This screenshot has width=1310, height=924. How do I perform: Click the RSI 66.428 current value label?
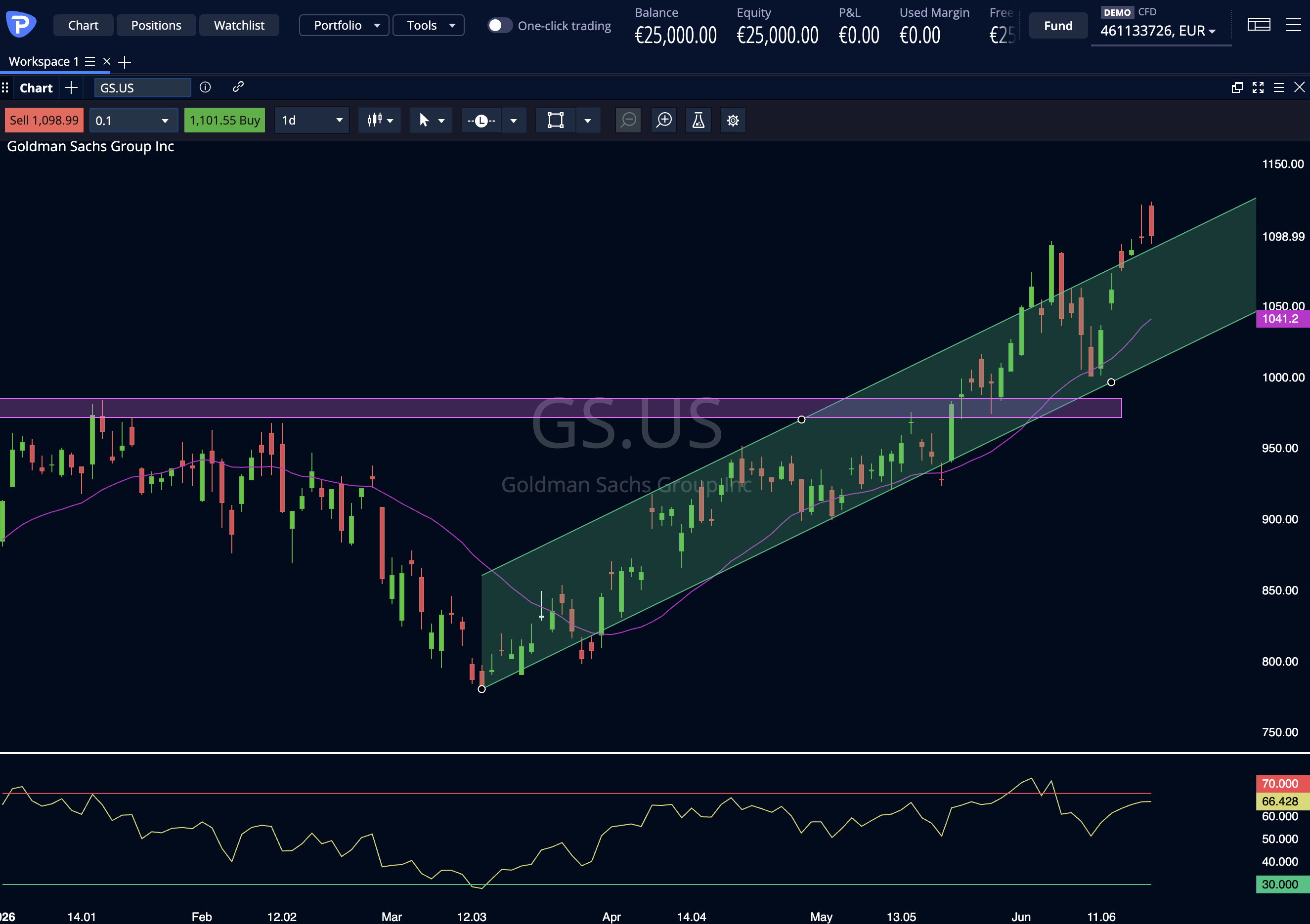1283,801
